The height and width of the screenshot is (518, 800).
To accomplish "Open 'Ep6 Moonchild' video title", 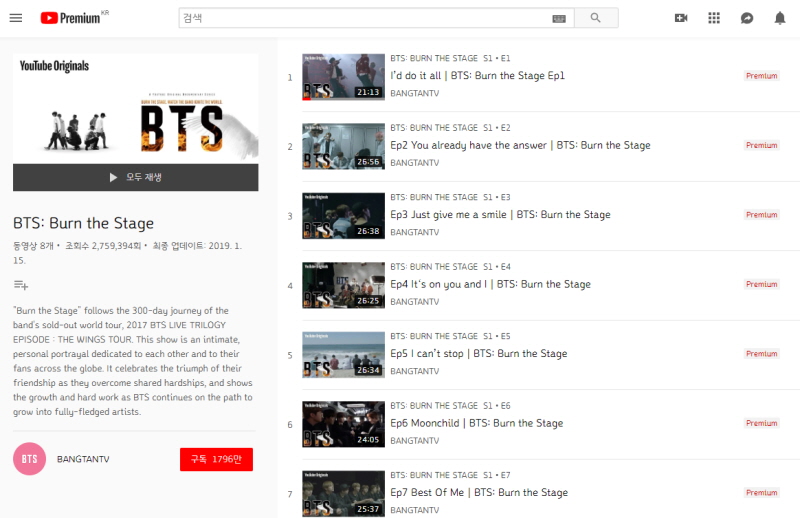I will tap(476, 423).
